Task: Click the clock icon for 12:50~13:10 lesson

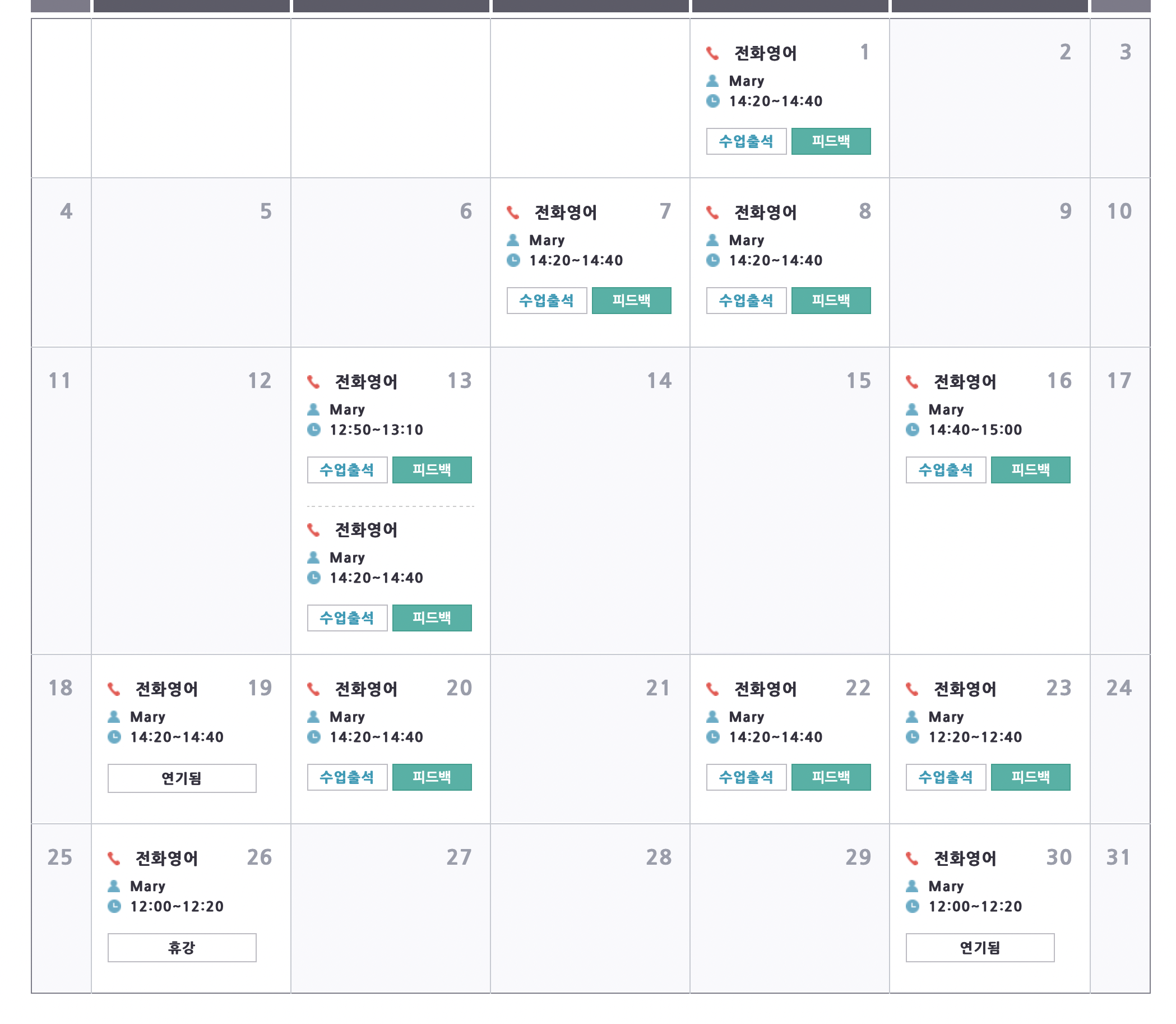Action: [x=313, y=429]
